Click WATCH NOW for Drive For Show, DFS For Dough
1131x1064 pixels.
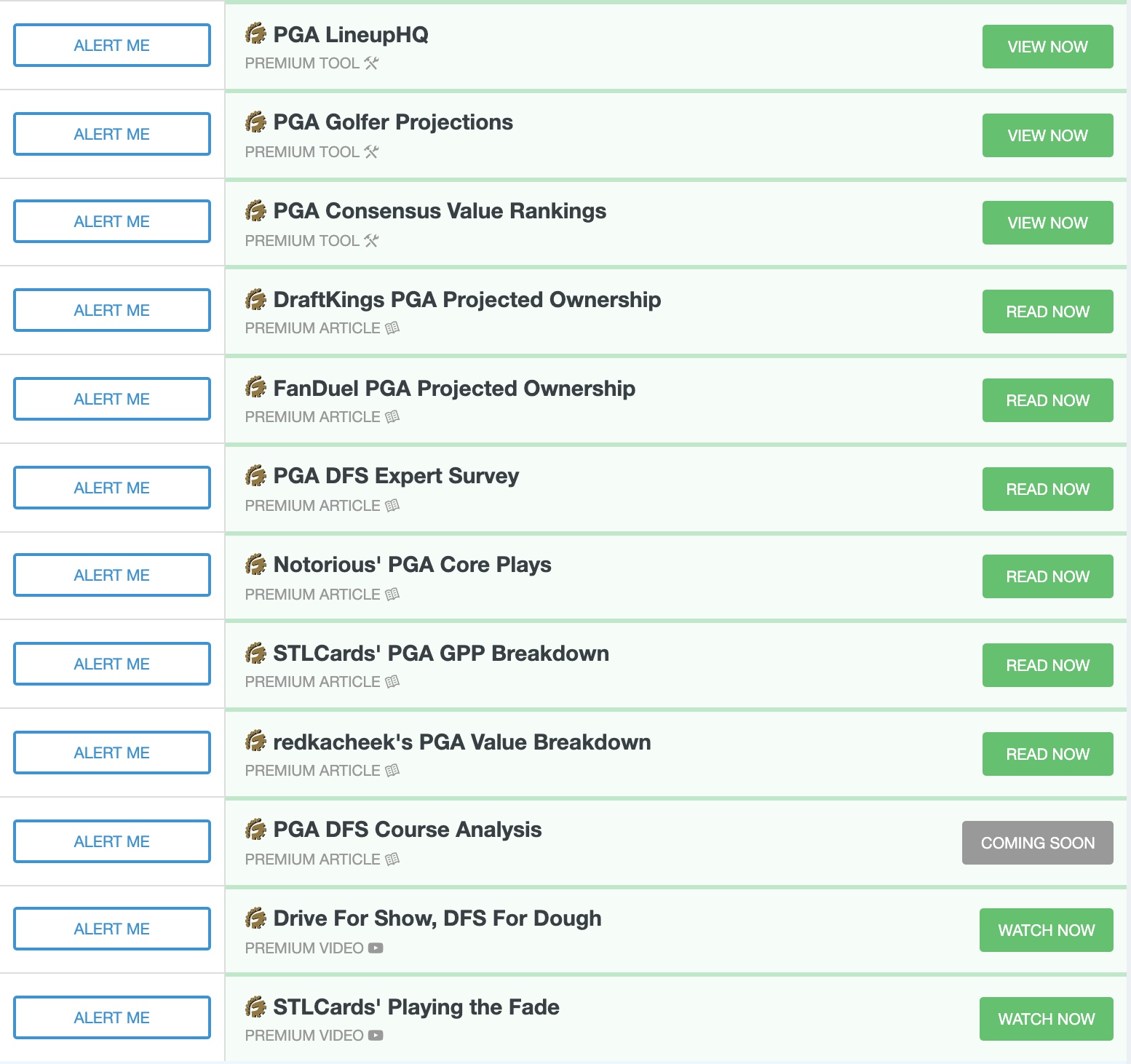pyautogui.click(x=1047, y=930)
